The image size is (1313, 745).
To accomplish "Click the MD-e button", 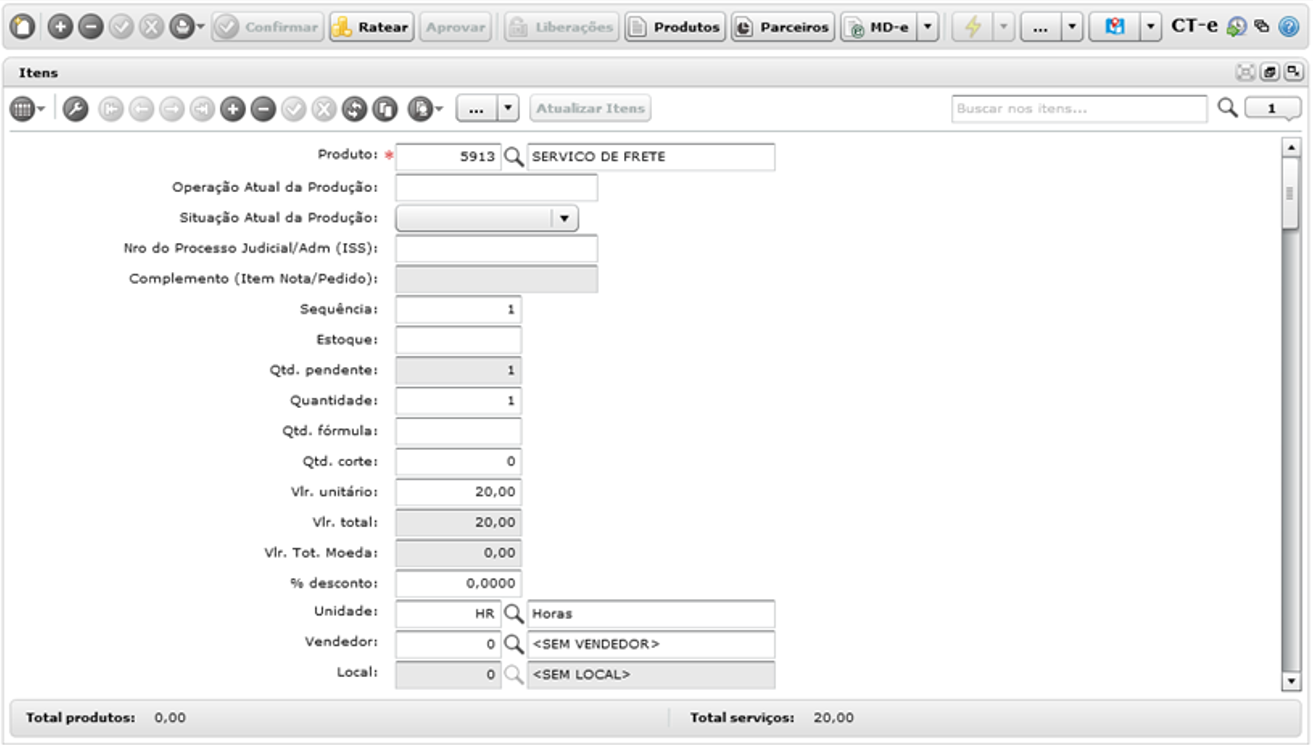I will tap(878, 27).
